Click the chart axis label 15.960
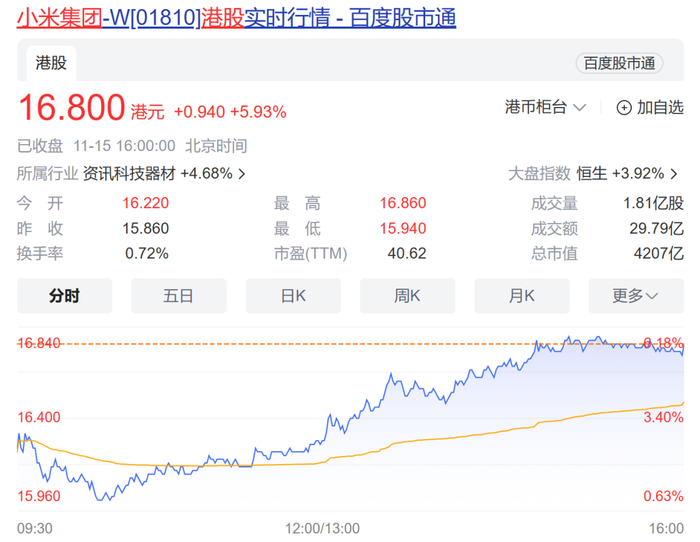 (x=39, y=496)
